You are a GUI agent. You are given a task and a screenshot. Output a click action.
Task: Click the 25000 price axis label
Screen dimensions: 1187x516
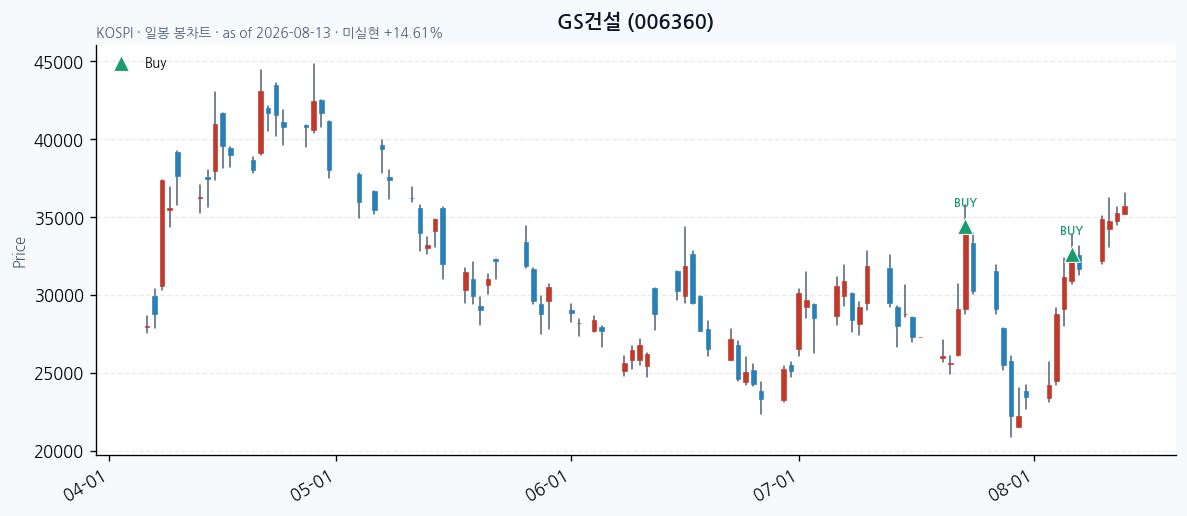(58, 374)
